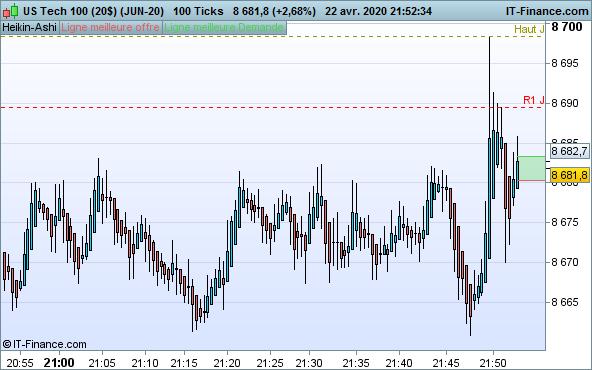
Task: Click the 8 675 price axis label
Action: pyautogui.click(x=565, y=222)
